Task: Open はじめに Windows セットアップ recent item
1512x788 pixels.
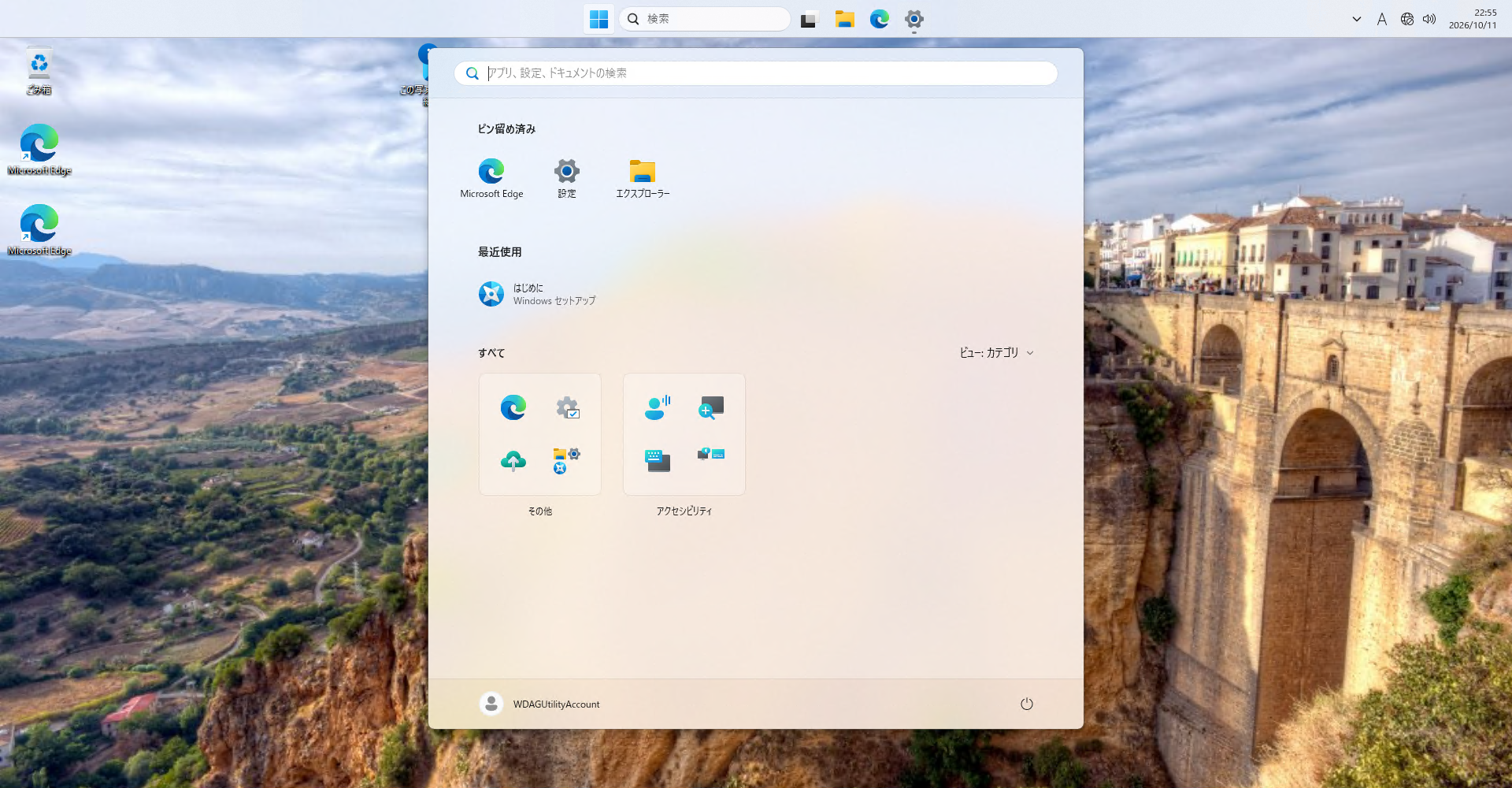Action: click(537, 294)
